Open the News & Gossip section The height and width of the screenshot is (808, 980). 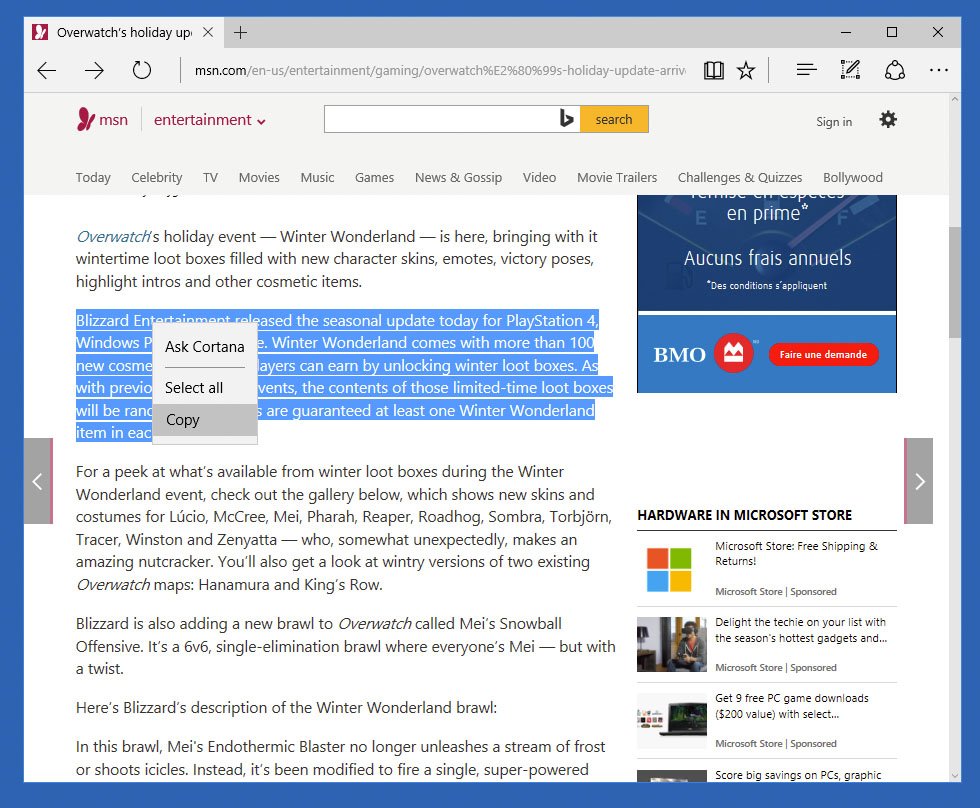coord(458,177)
